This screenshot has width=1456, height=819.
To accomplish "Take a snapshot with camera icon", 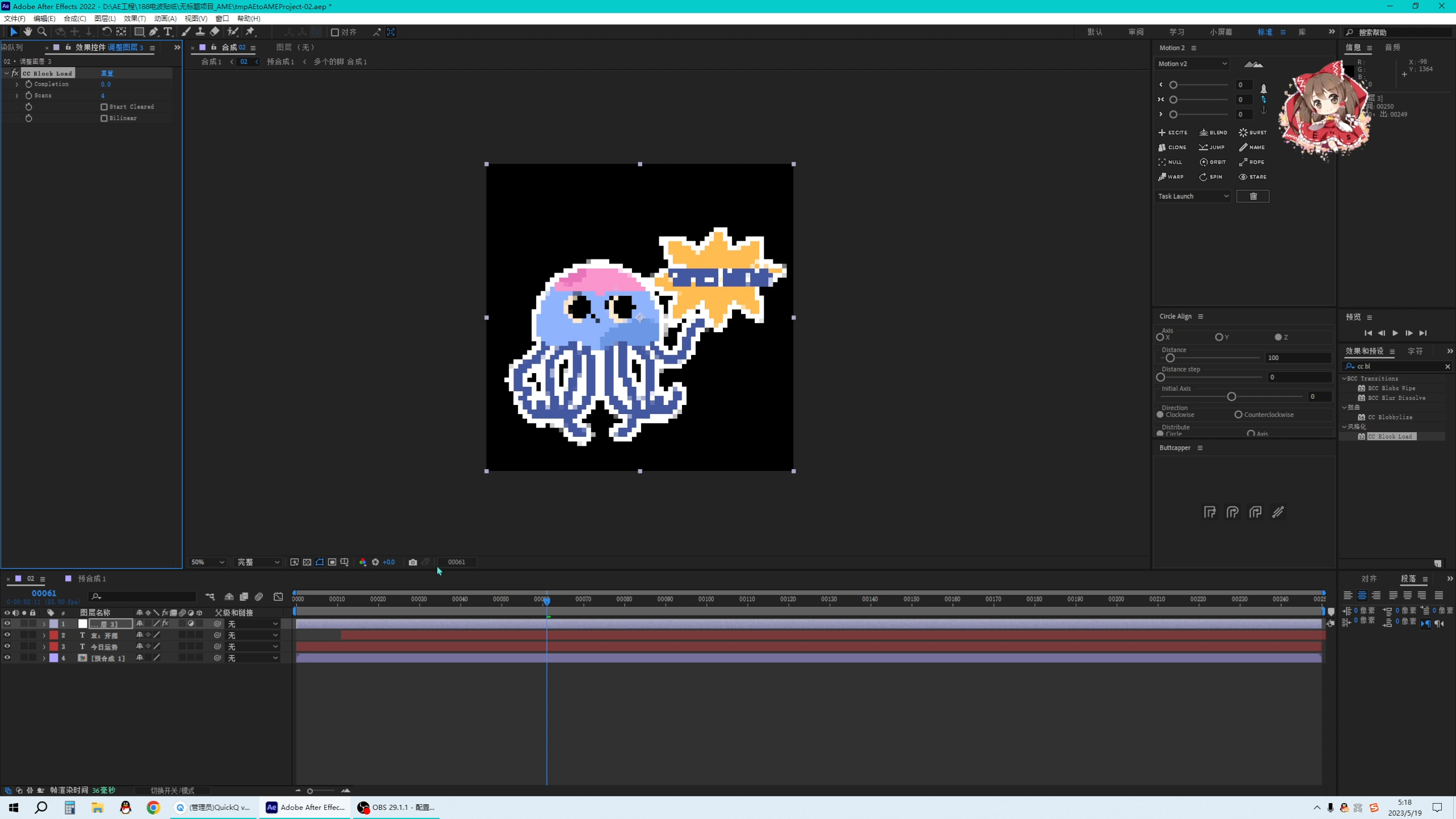I will (413, 562).
